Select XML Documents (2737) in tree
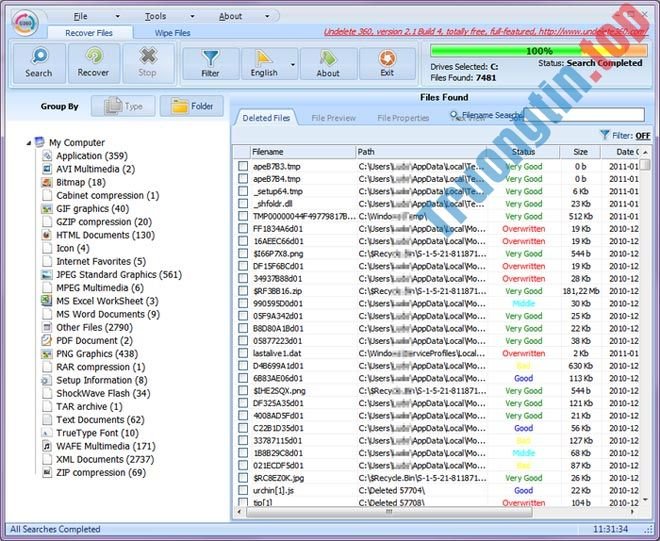This screenshot has width=660, height=541. point(105,459)
